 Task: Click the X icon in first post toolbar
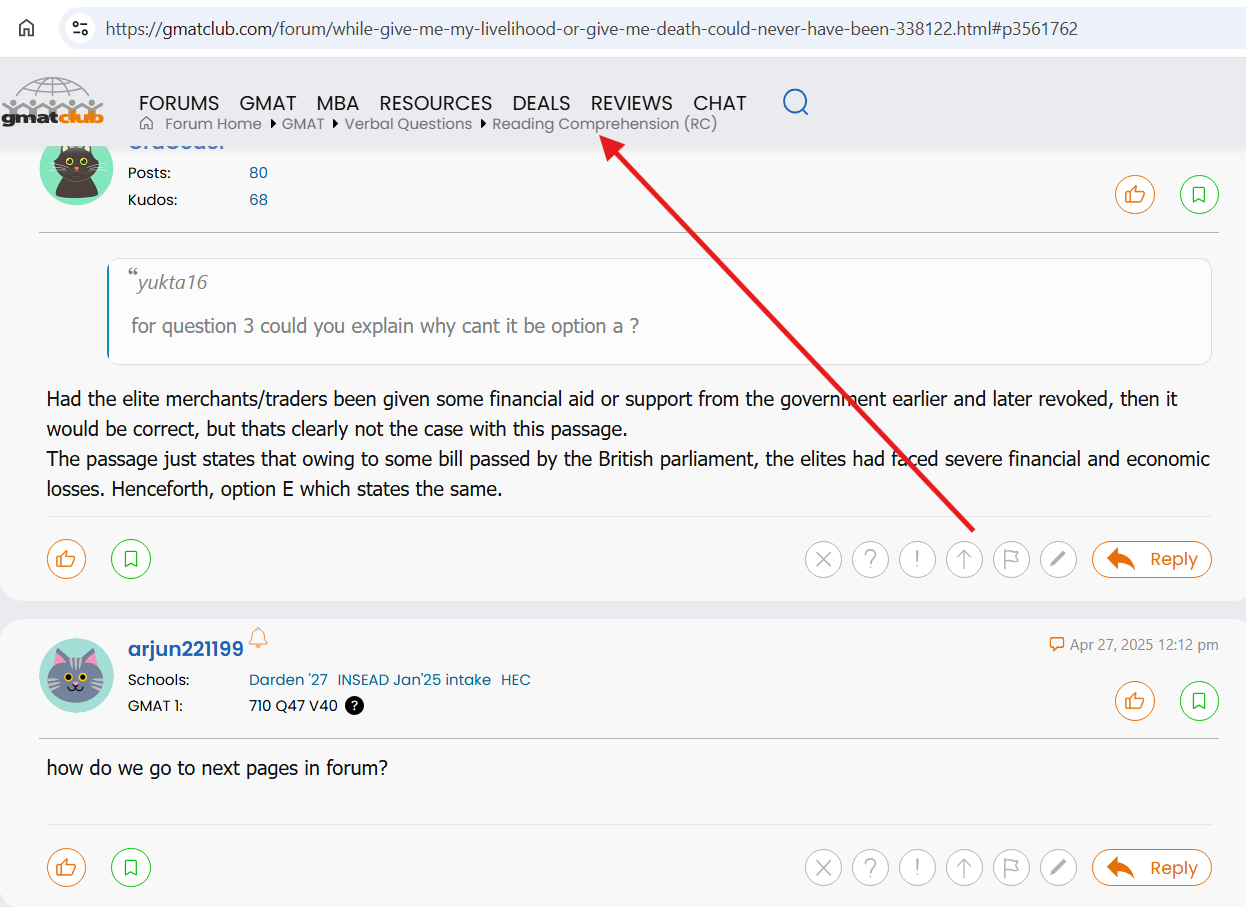pyautogui.click(x=824, y=560)
